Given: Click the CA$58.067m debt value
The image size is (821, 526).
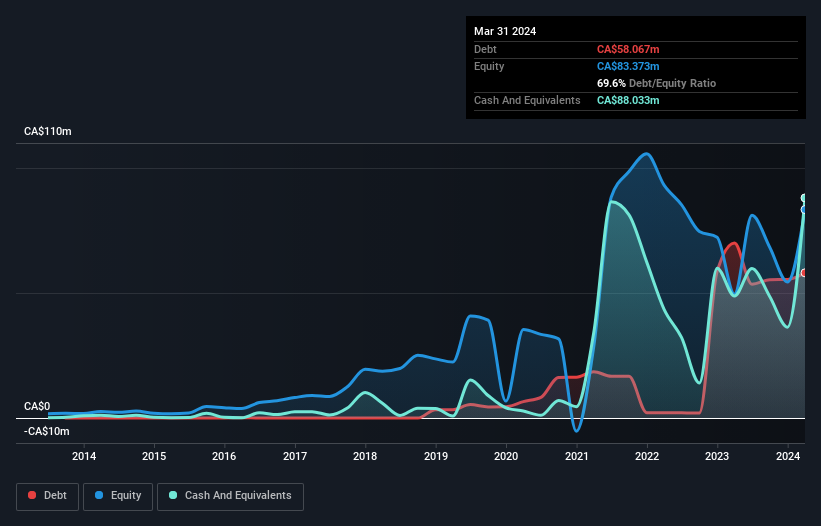Looking at the screenshot, I should [628, 49].
